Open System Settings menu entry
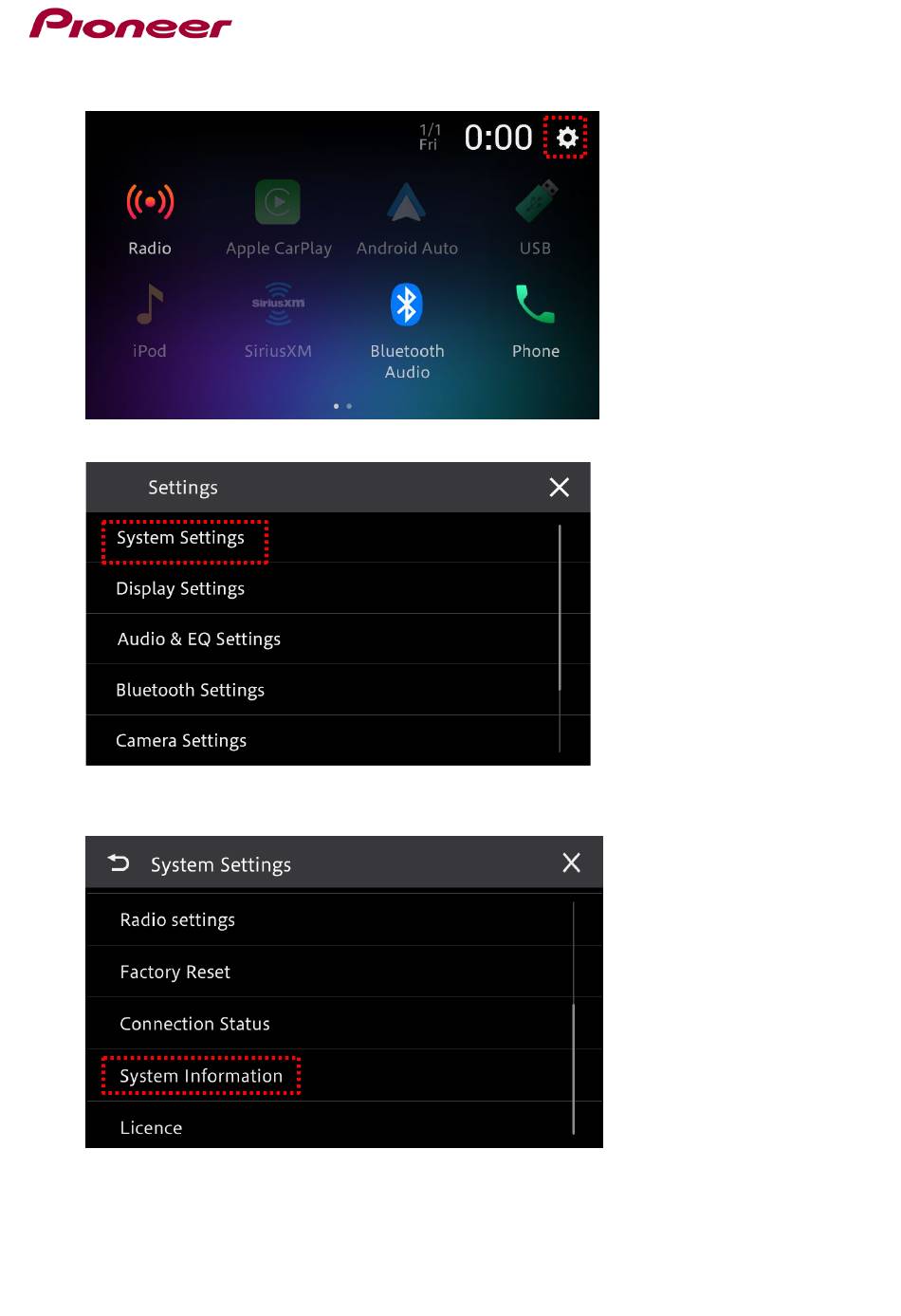 tap(338, 538)
